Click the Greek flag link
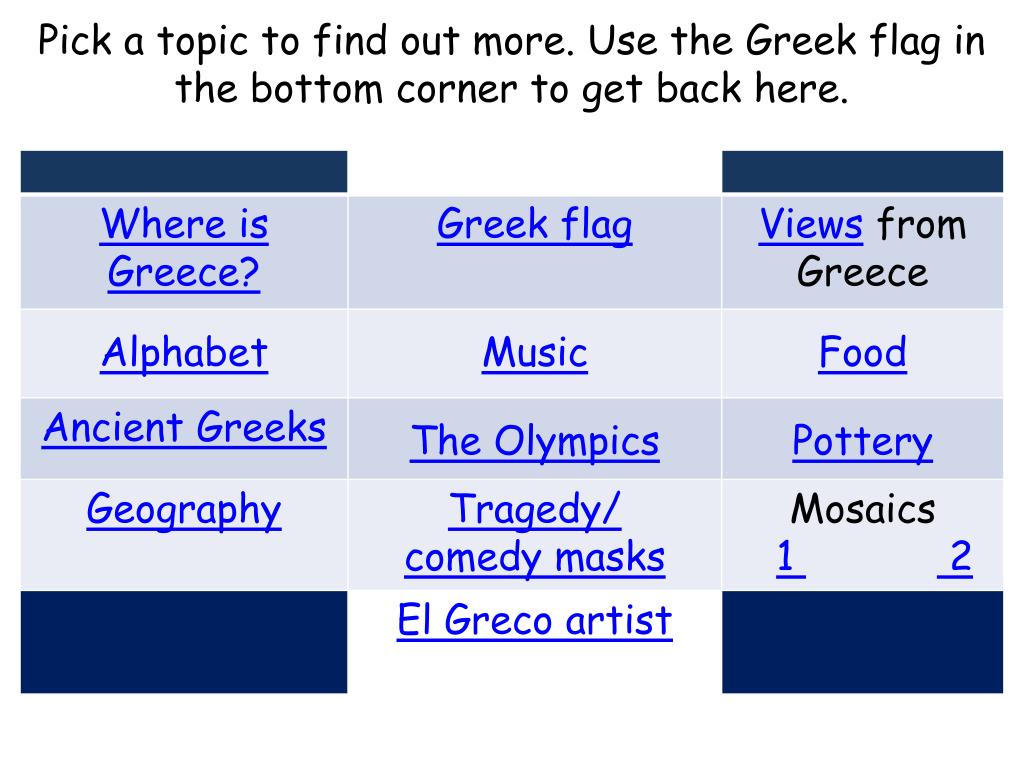 pyautogui.click(x=534, y=225)
